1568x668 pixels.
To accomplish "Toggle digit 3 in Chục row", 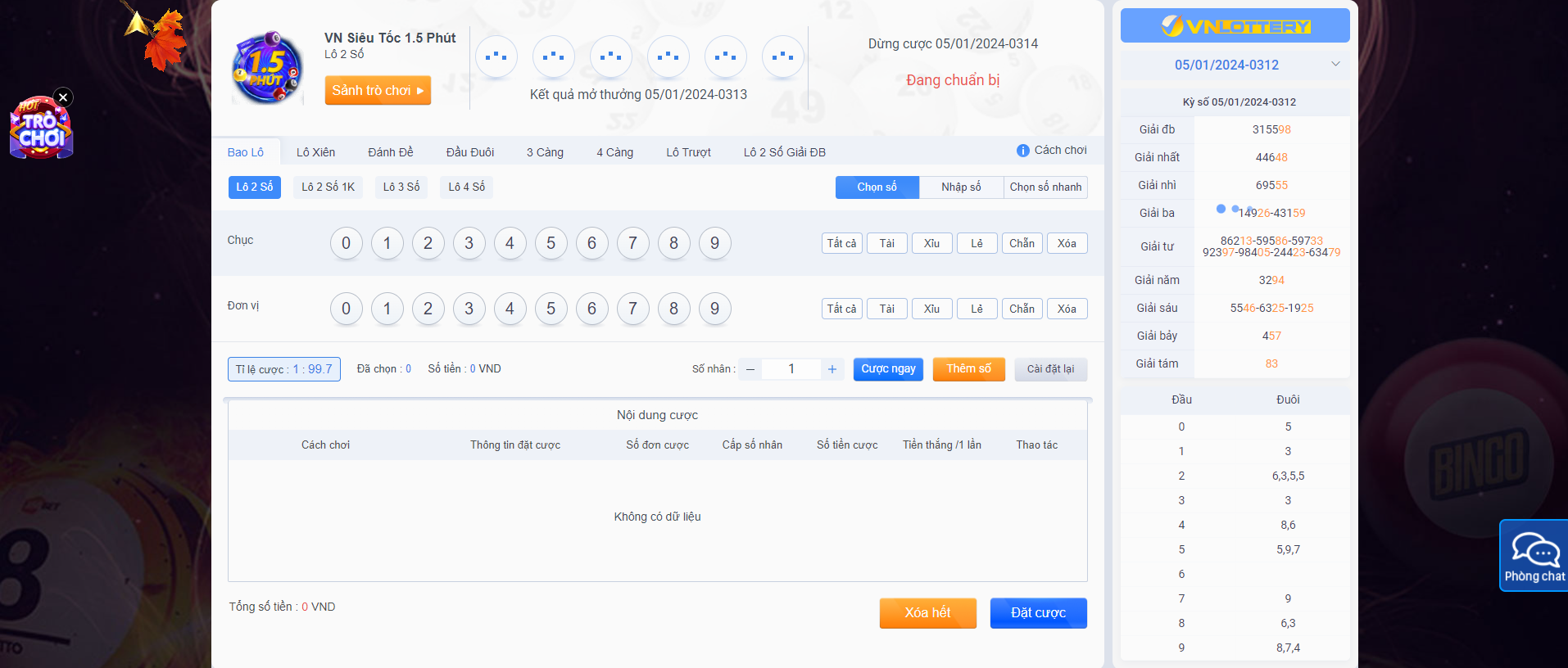I will pos(469,243).
